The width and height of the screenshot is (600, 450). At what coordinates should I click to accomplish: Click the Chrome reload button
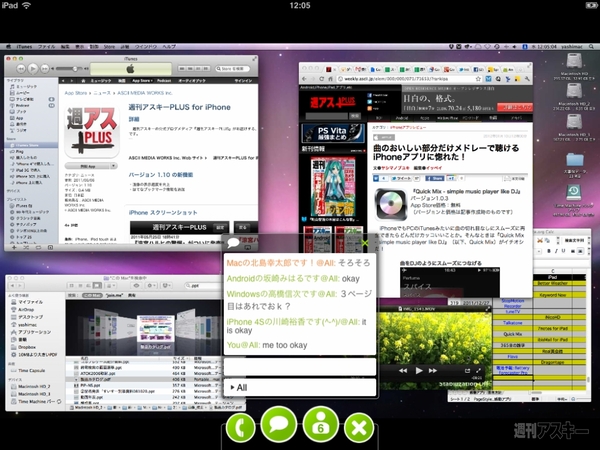click(x=322, y=79)
